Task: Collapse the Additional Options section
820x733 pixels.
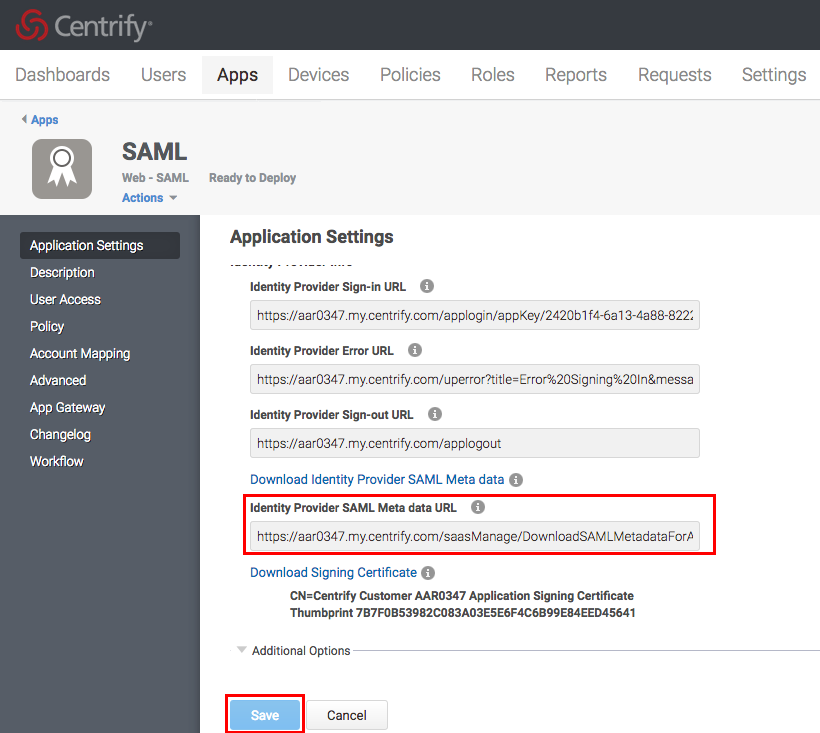Action: tap(241, 650)
